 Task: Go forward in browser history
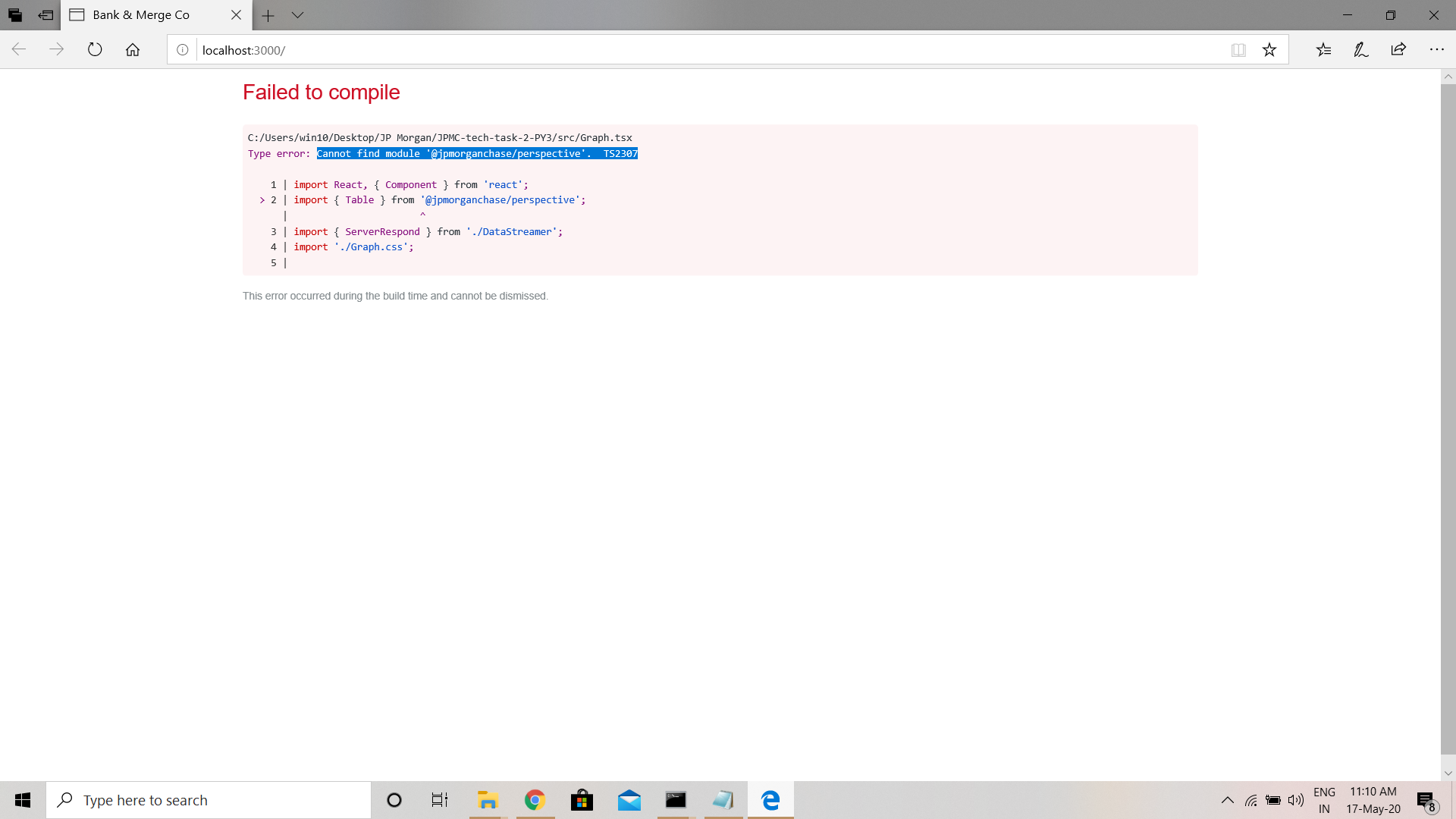pos(57,50)
